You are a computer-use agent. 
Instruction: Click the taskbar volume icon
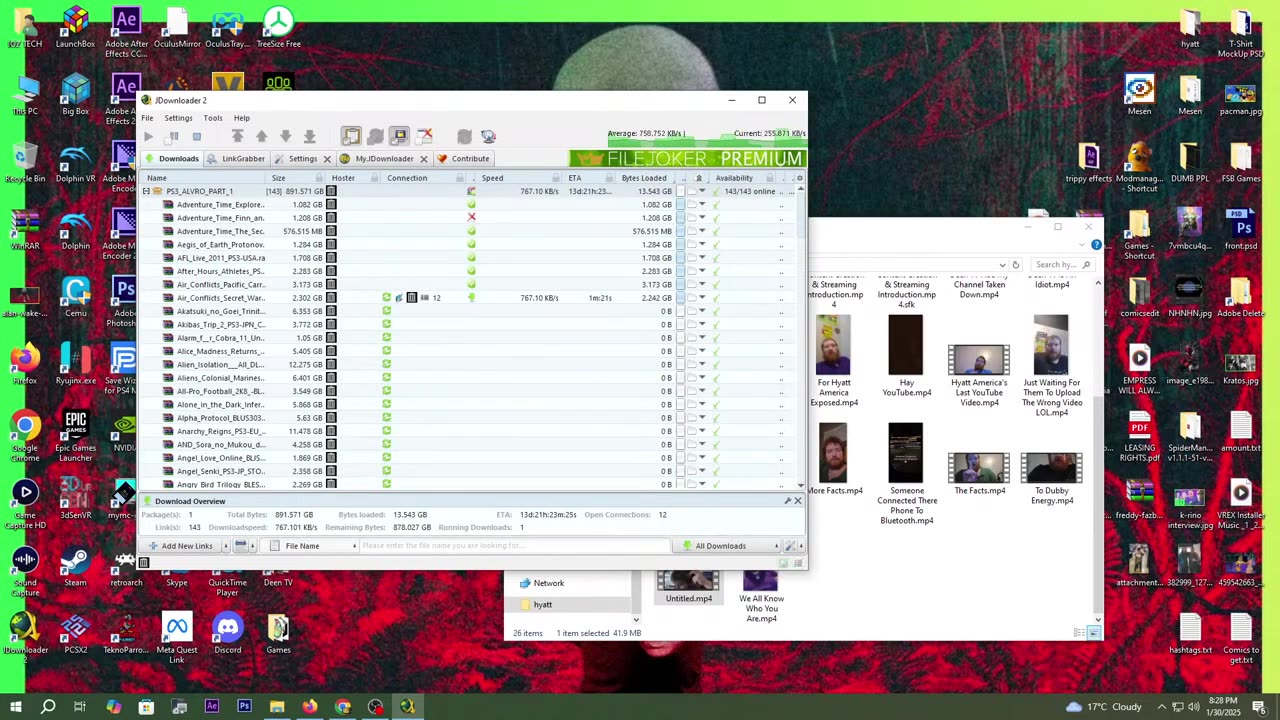pyautogui.click(x=1194, y=707)
